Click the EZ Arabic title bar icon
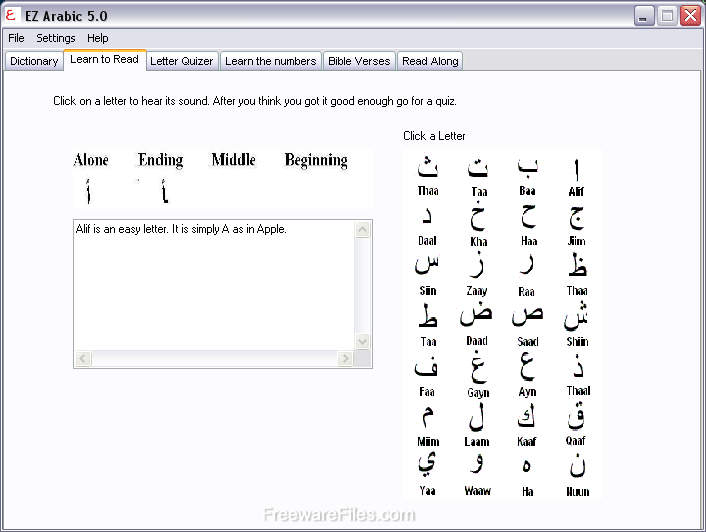 [x=11, y=15]
